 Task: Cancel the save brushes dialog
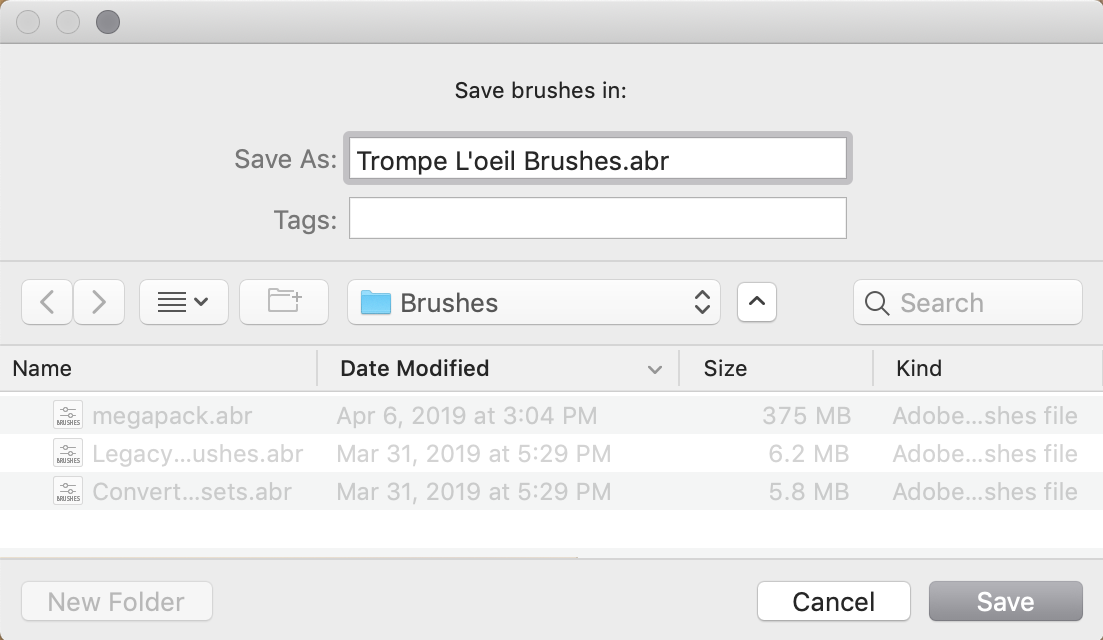coord(834,601)
